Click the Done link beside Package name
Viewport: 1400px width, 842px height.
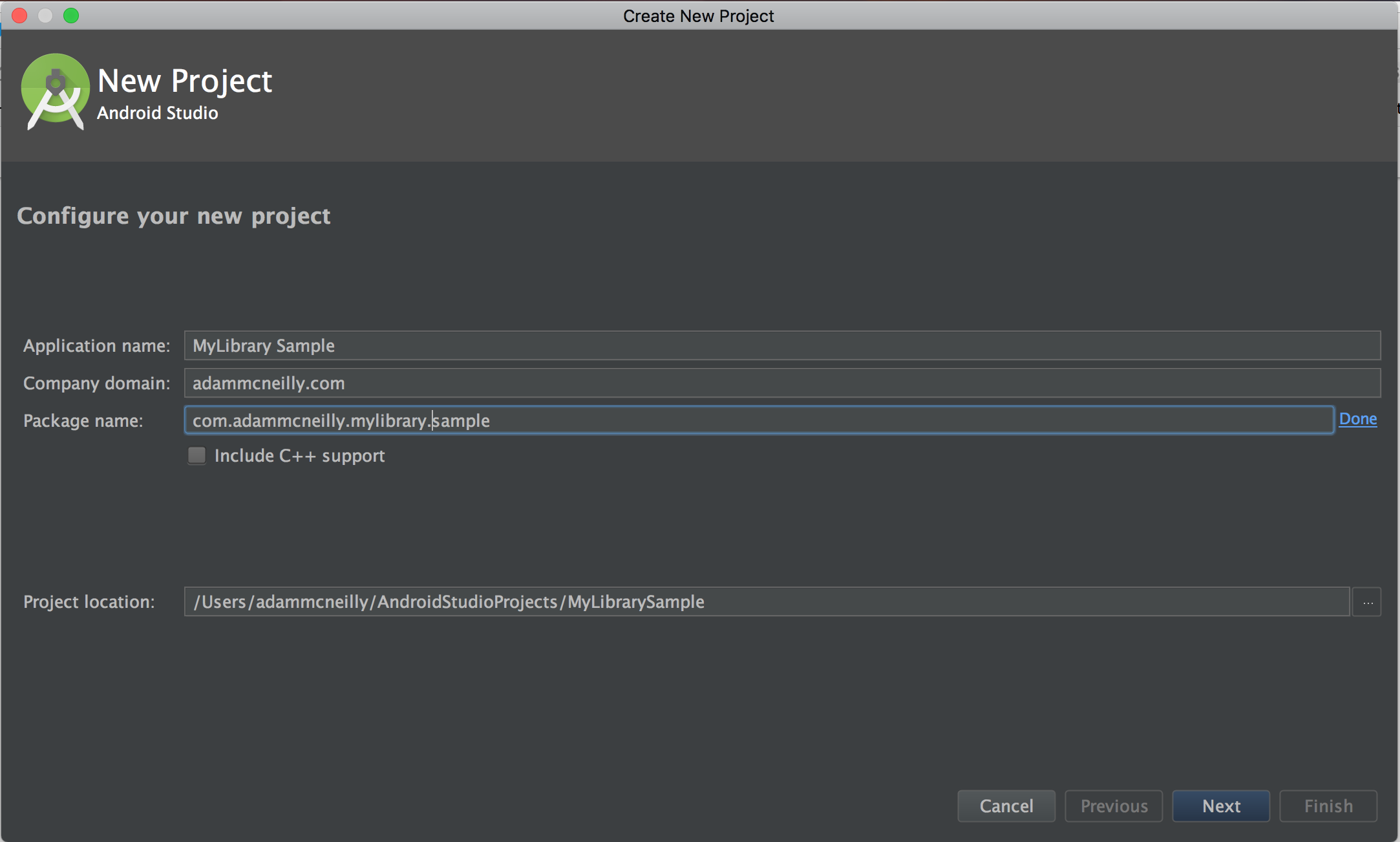coord(1357,420)
